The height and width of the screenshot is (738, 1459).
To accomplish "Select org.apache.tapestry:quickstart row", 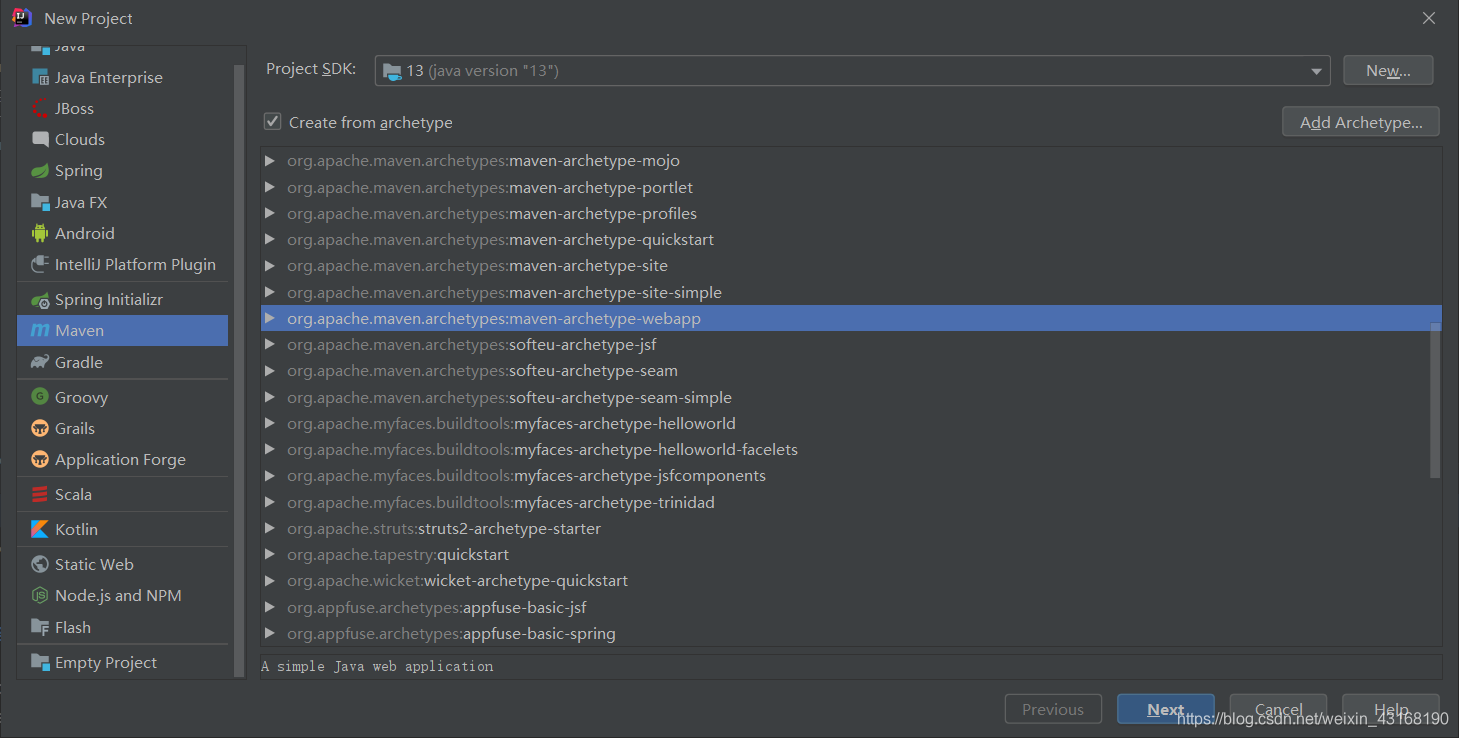I will tap(851, 554).
